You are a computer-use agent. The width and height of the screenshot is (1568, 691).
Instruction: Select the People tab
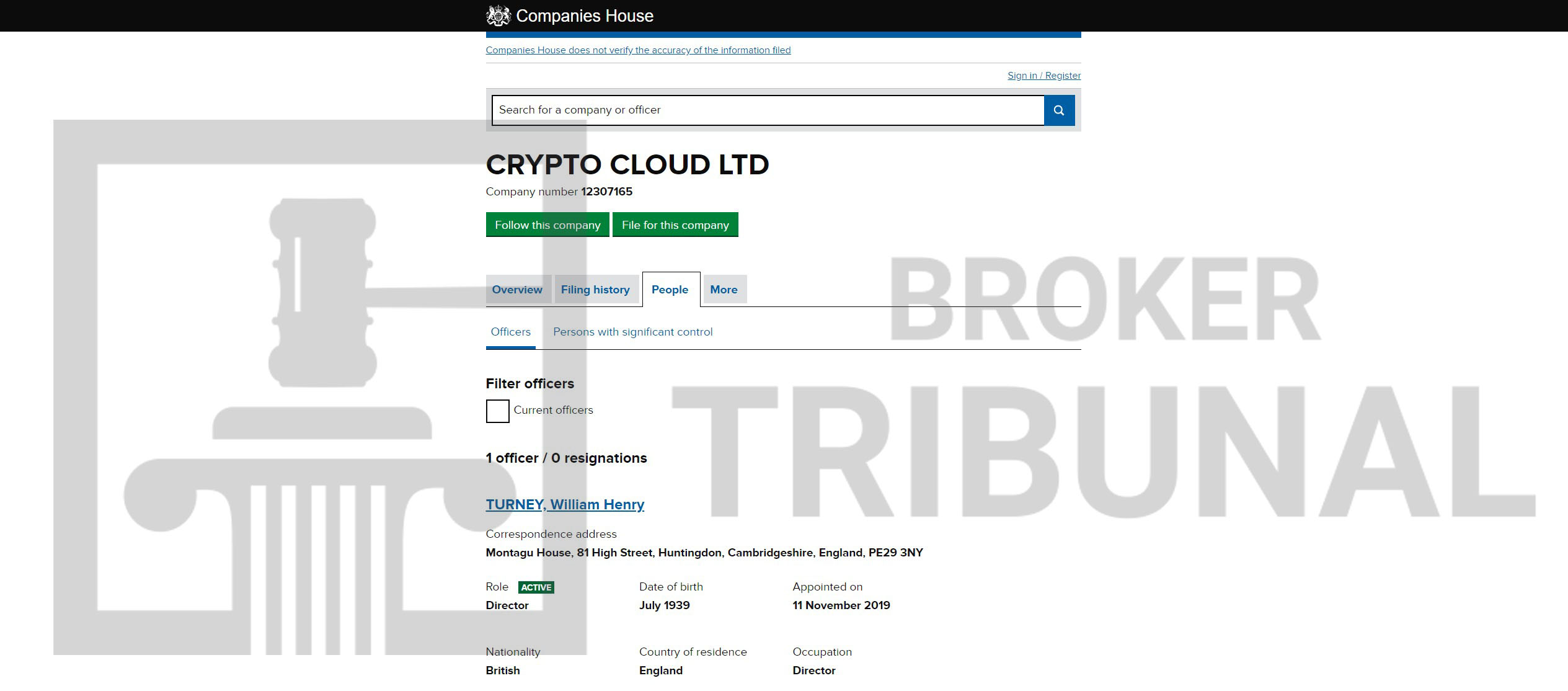[x=670, y=289]
